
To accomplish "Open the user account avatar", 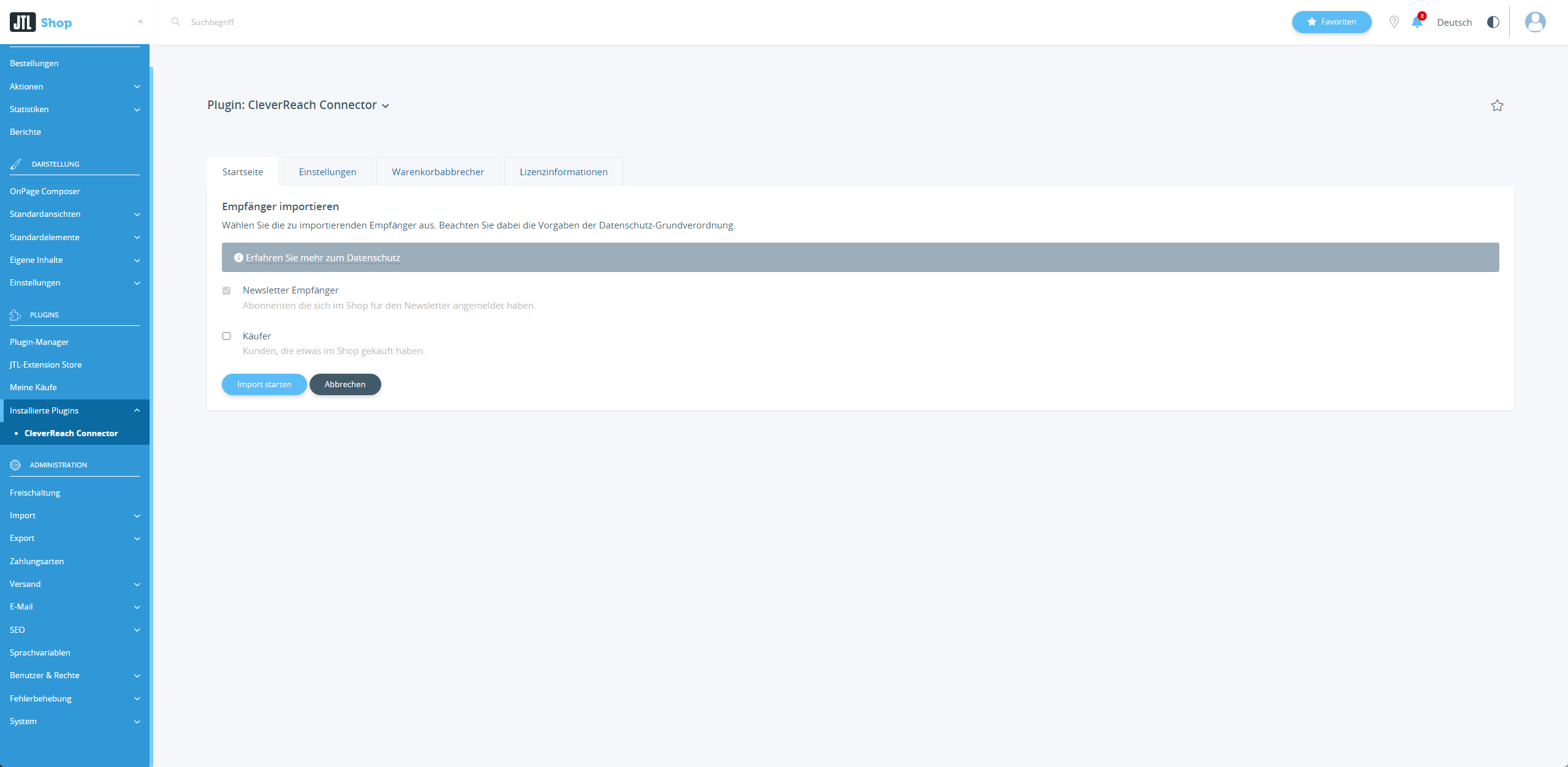I will [1535, 22].
